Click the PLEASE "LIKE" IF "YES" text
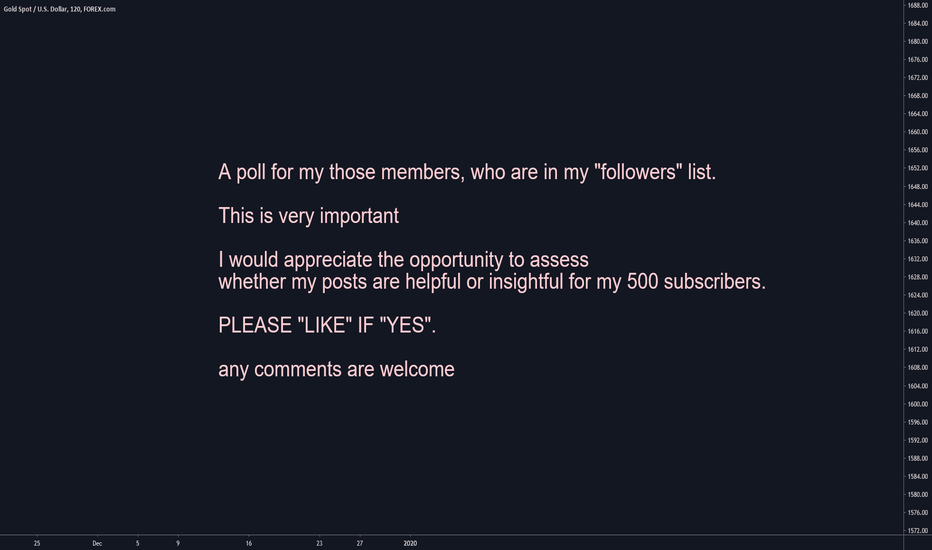Screen dimensions: 932x550 [328, 326]
